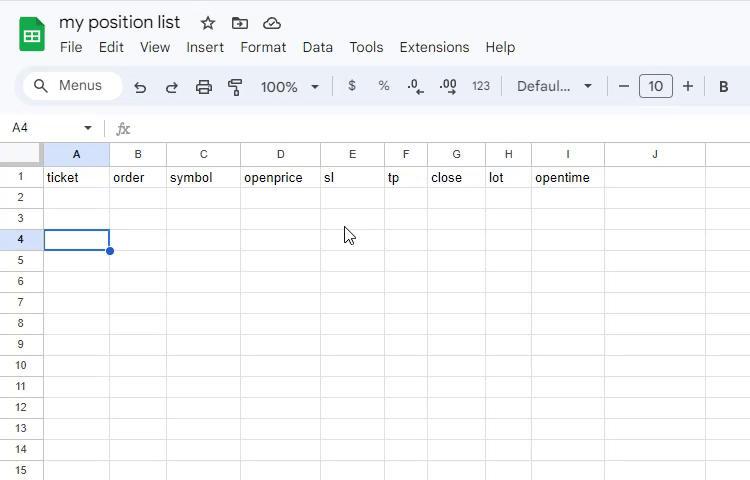Open the Edit menu

pyautogui.click(x=111, y=47)
